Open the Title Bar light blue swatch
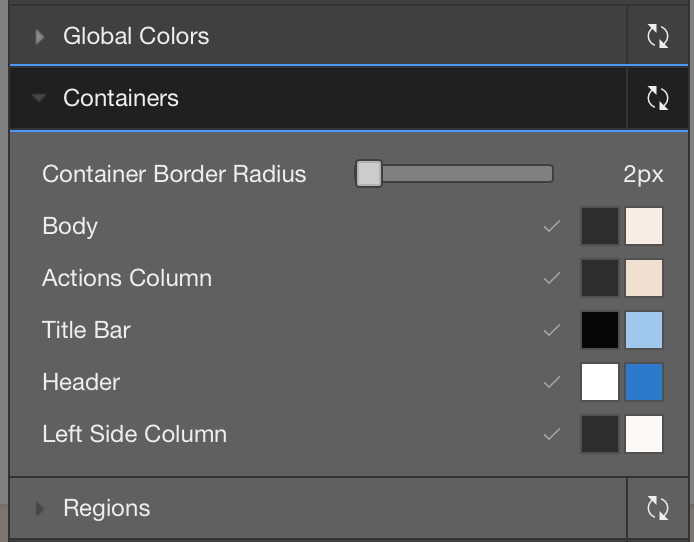694x542 pixels. [644, 330]
